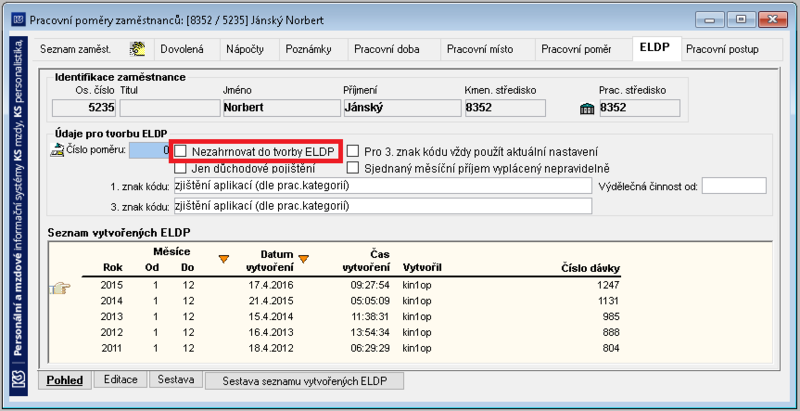The width and height of the screenshot is (800, 411).
Task: Click the date 15.4.2014 cell
Action: [272, 317]
